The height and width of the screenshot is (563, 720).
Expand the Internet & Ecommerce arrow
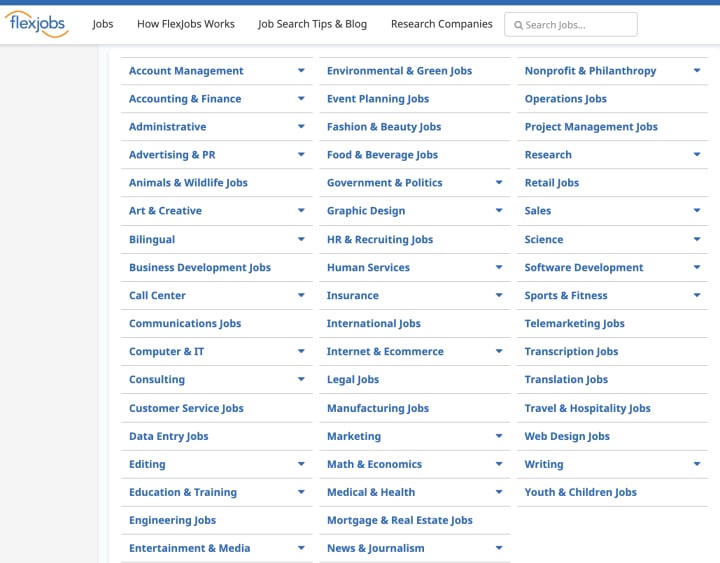tap(499, 351)
